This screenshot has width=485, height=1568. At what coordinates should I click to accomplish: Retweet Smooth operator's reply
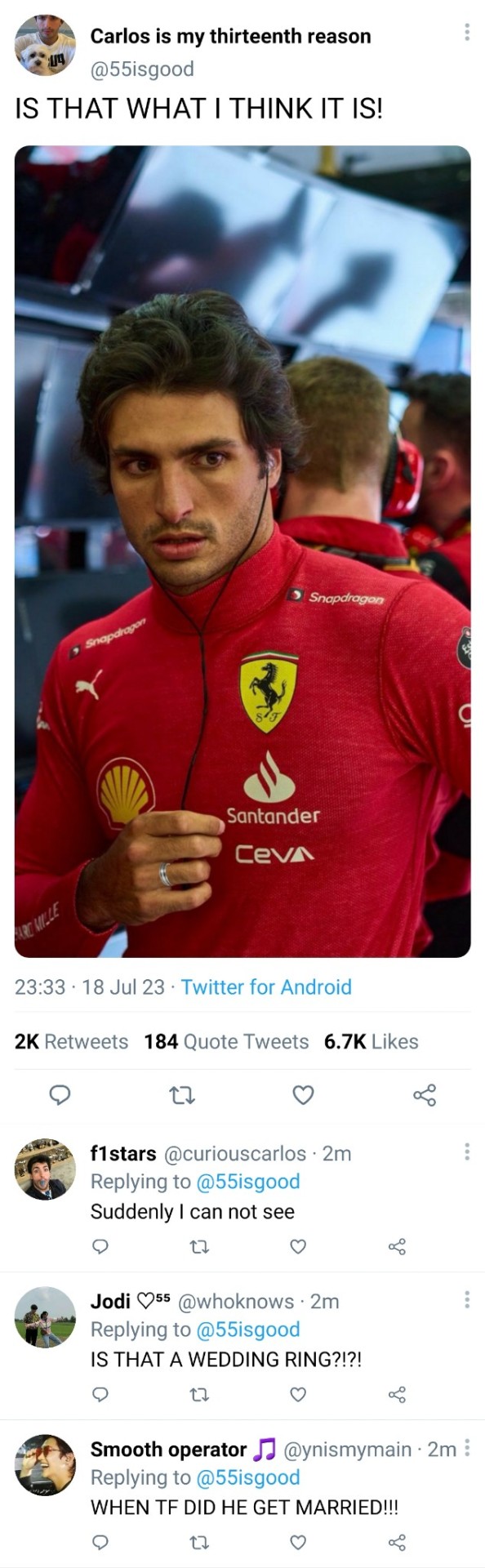click(x=199, y=1542)
